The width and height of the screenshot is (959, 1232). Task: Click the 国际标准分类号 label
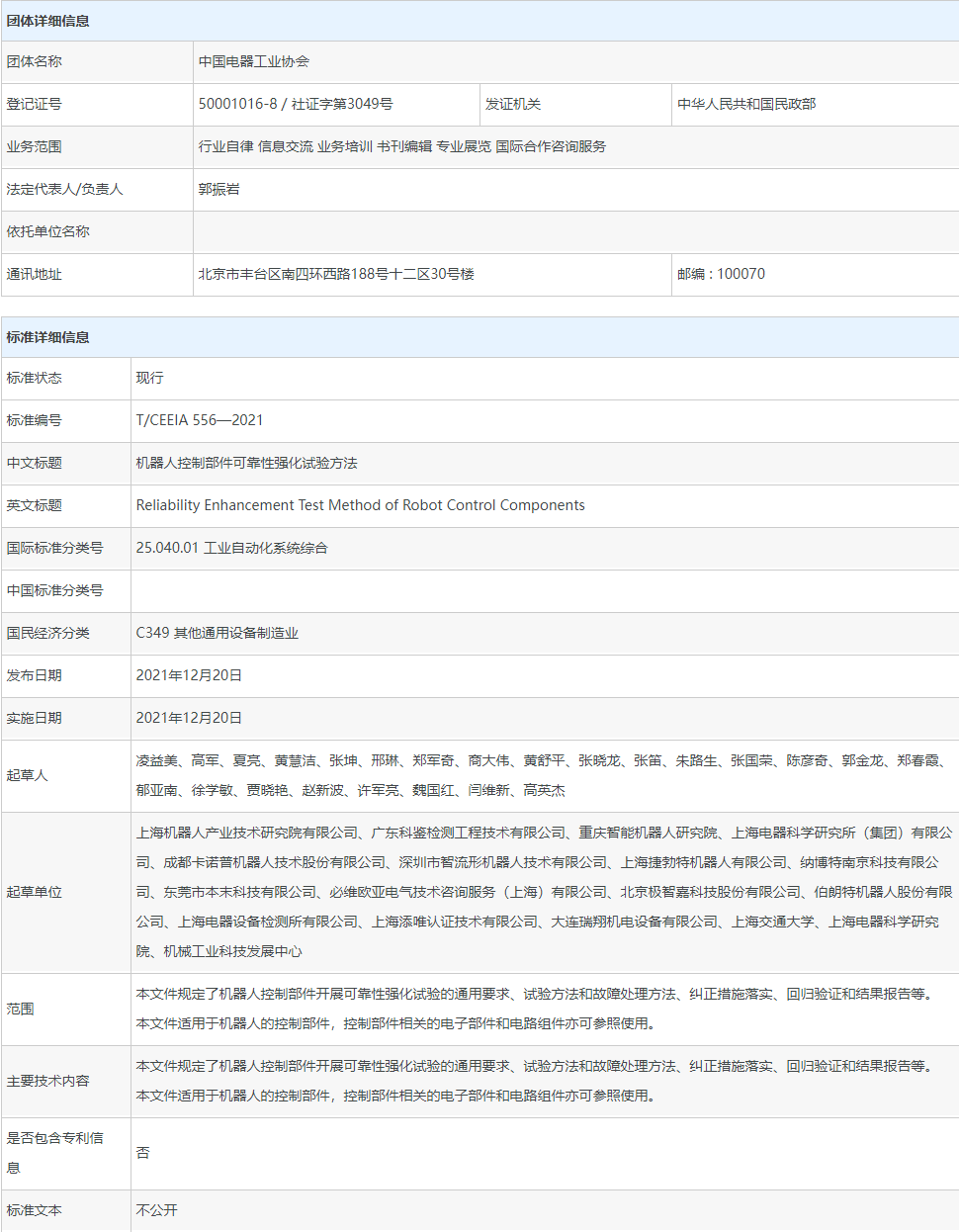[x=54, y=548]
